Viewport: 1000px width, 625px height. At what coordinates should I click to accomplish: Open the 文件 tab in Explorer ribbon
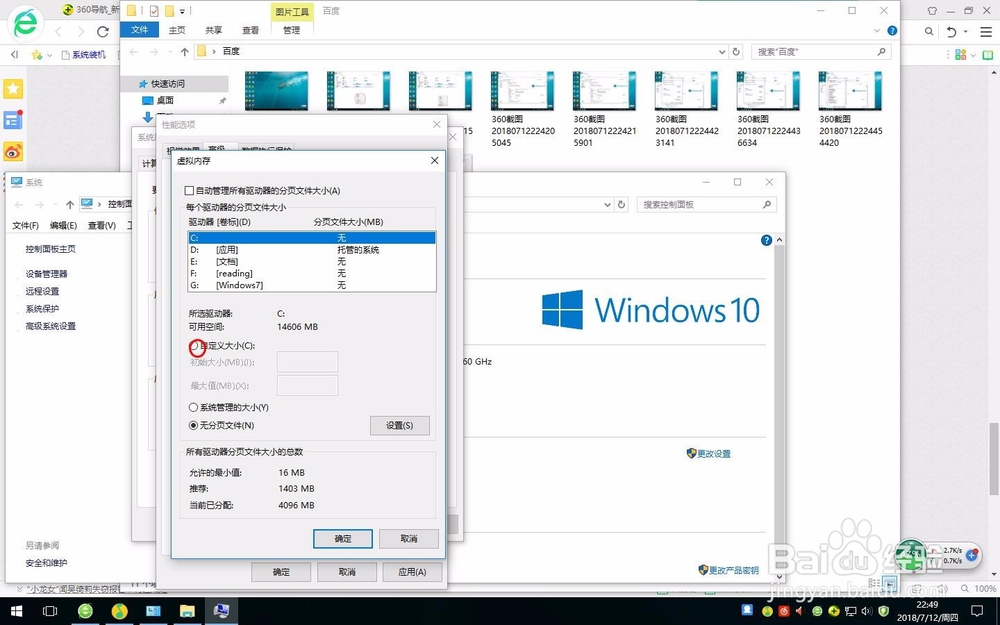coord(140,30)
